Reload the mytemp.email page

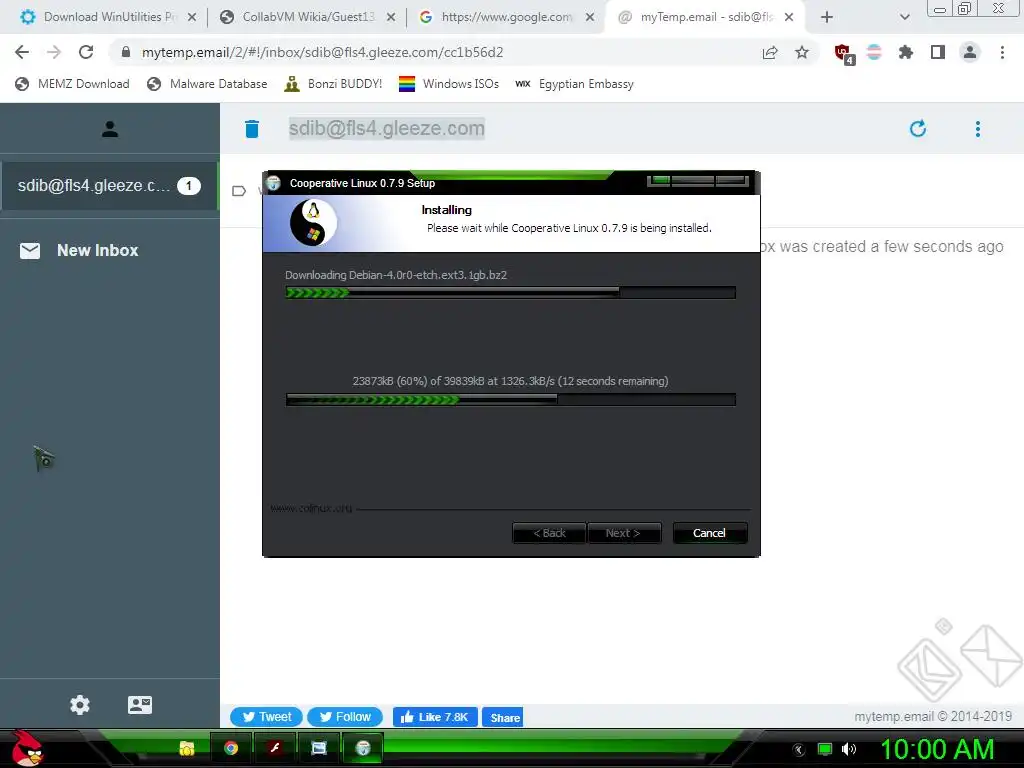pos(86,52)
